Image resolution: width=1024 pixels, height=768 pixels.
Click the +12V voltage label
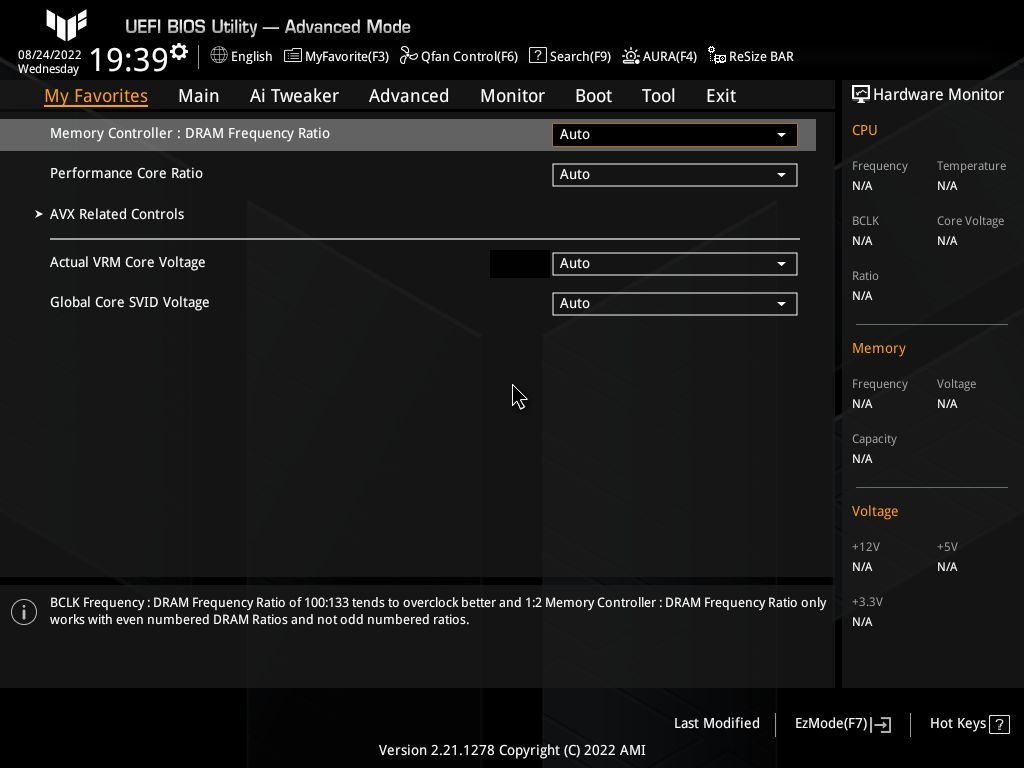[865, 547]
